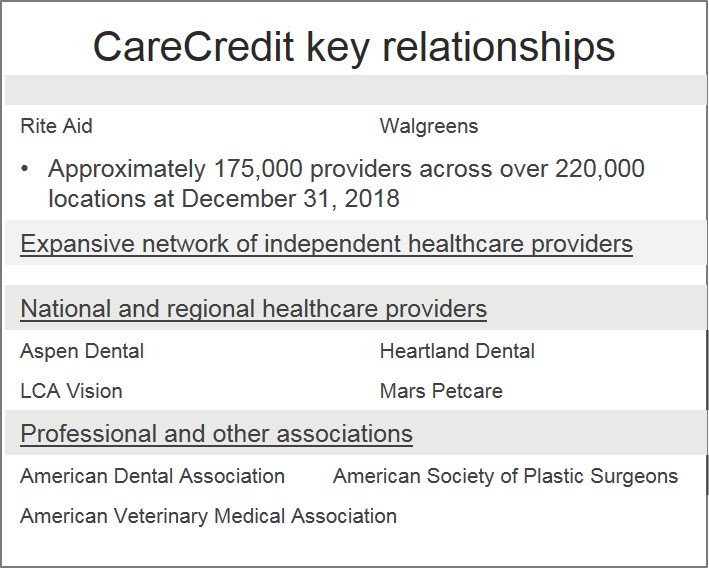Select the Walgreens entry

[429, 127]
